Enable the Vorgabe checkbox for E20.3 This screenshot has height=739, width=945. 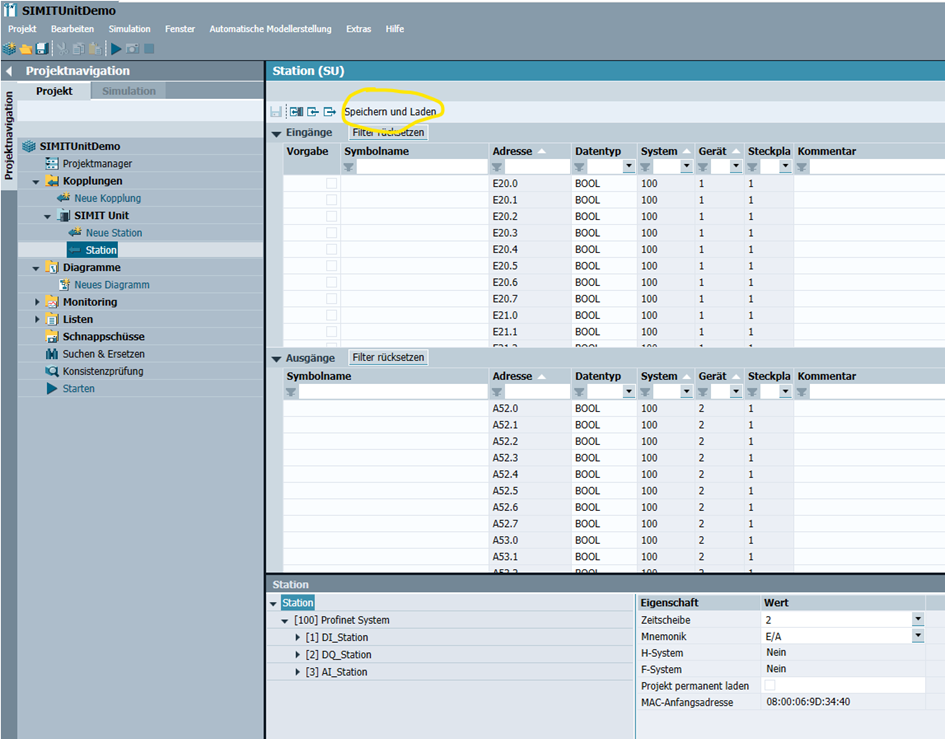[331, 233]
